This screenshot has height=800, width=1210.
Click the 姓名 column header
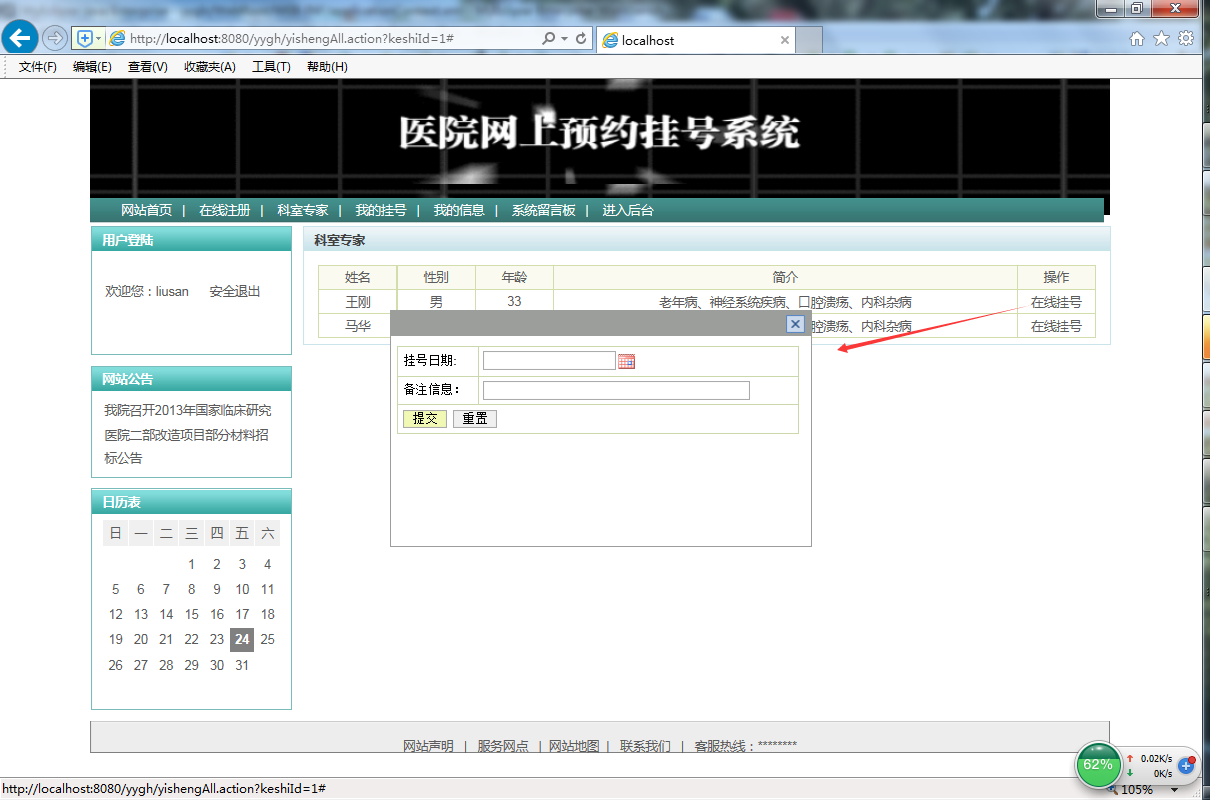click(x=358, y=277)
